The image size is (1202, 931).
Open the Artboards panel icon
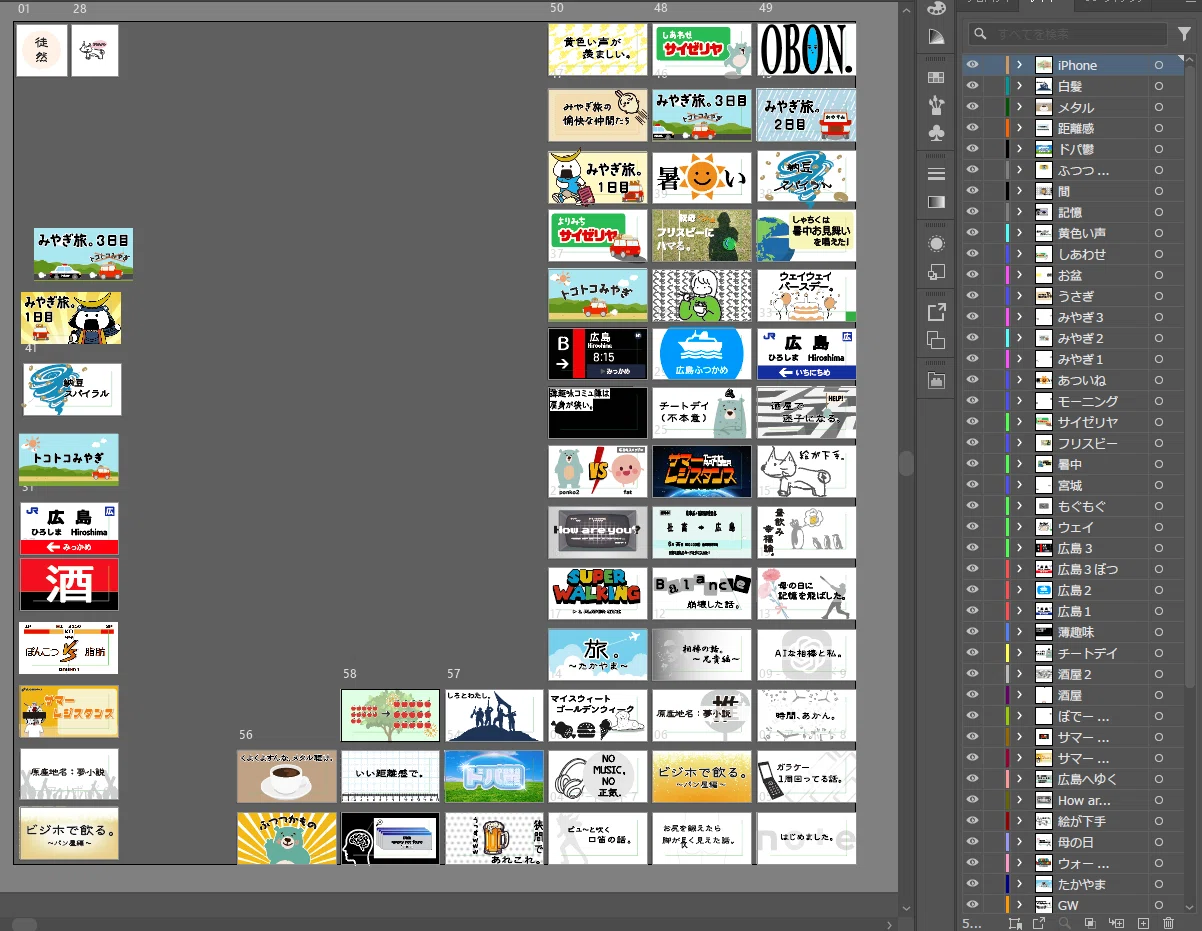click(x=936, y=340)
